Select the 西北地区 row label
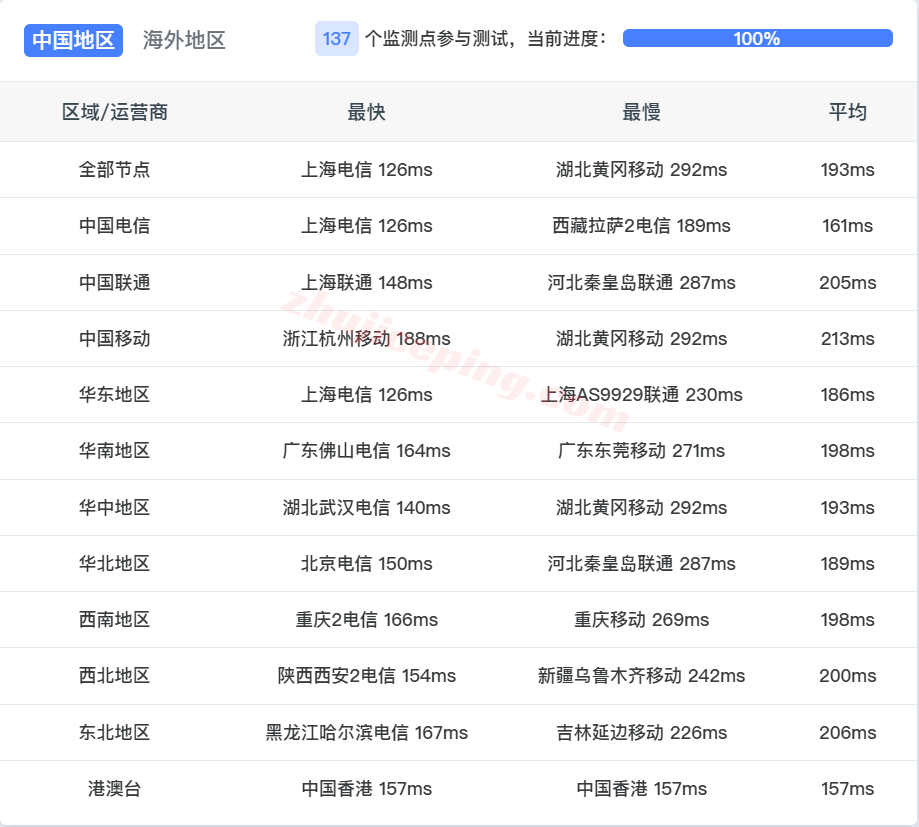919x827 pixels. (x=114, y=676)
